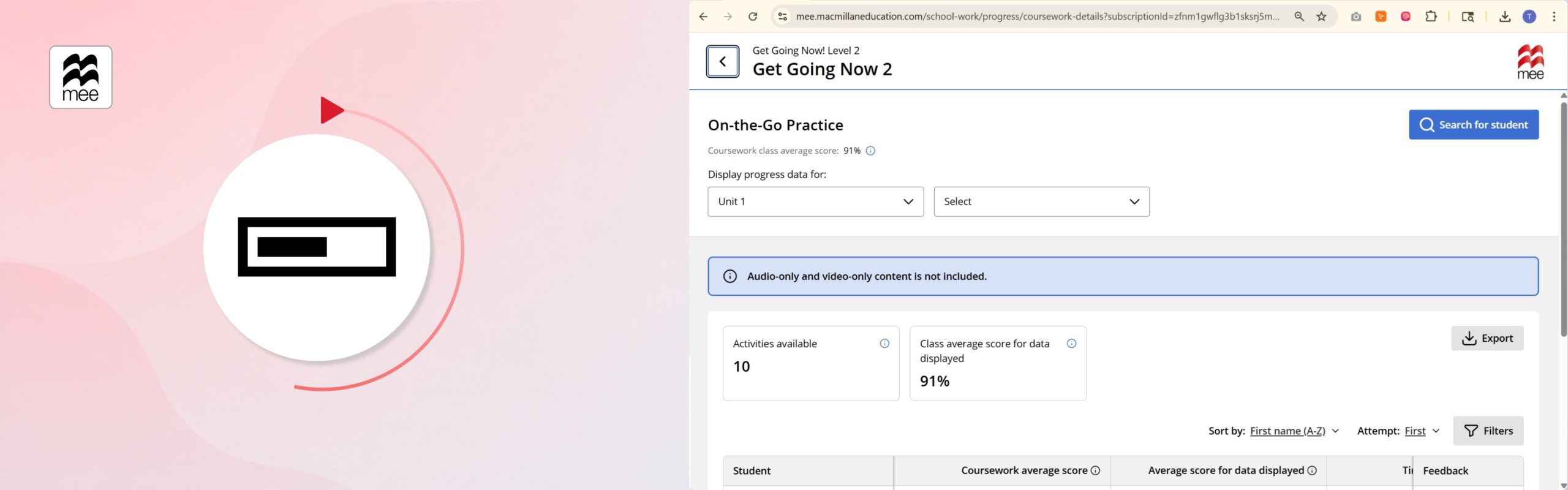Screen dimensions: 1568x490
Task: Click the progress bar graphic on the left panel
Action: pyautogui.click(x=317, y=247)
